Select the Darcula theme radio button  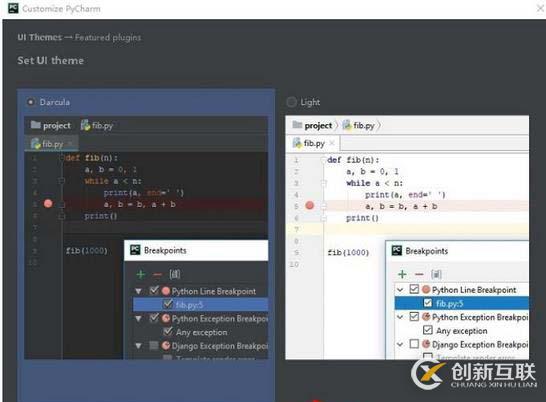coord(31,102)
